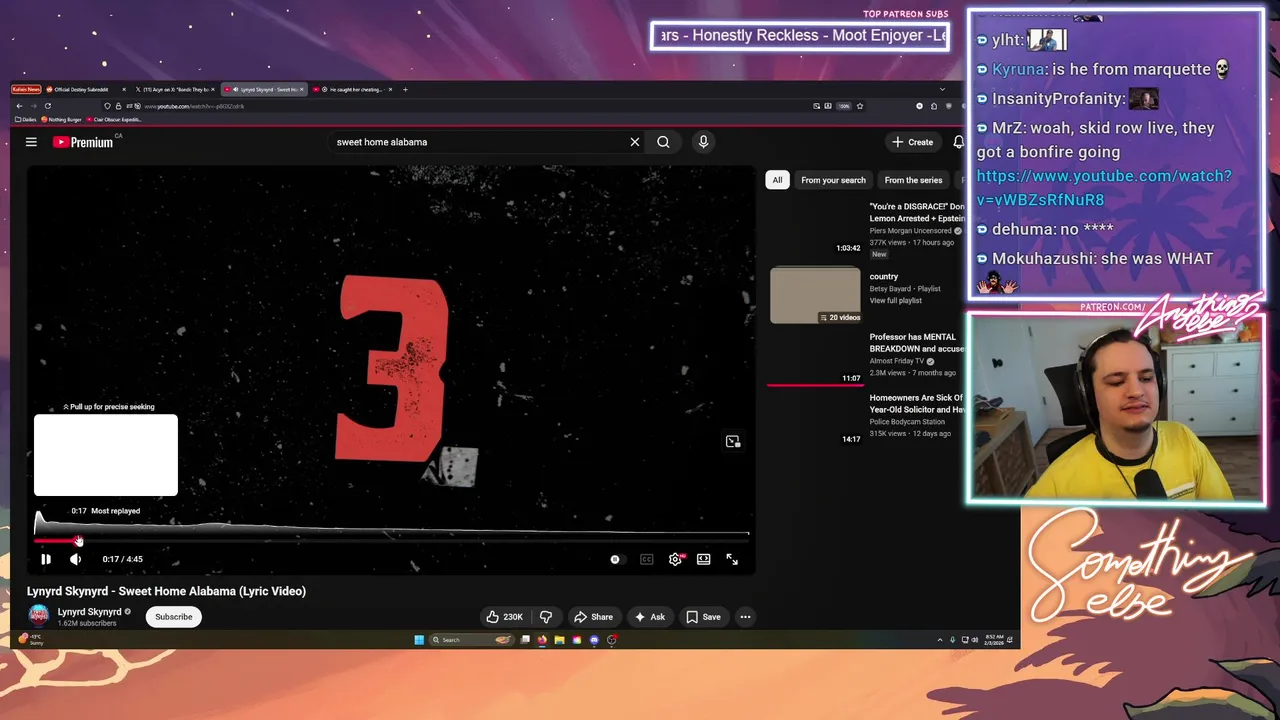This screenshot has height=720, width=1280.
Task: Open Homeowners Are Sick Of video
Action: click(x=916, y=403)
